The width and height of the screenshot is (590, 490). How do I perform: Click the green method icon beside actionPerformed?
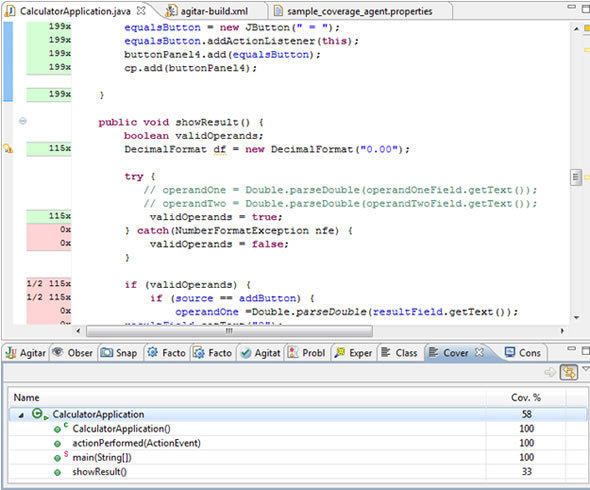57,444
